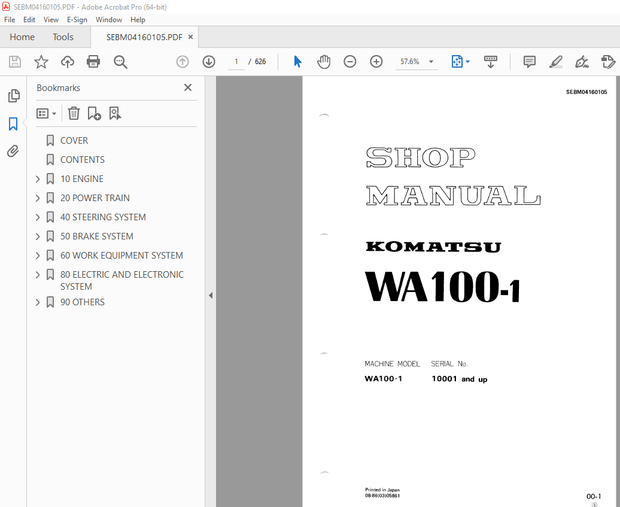Image resolution: width=620 pixels, height=507 pixels.
Task: Activate the Hand pan tool
Action: 324,62
